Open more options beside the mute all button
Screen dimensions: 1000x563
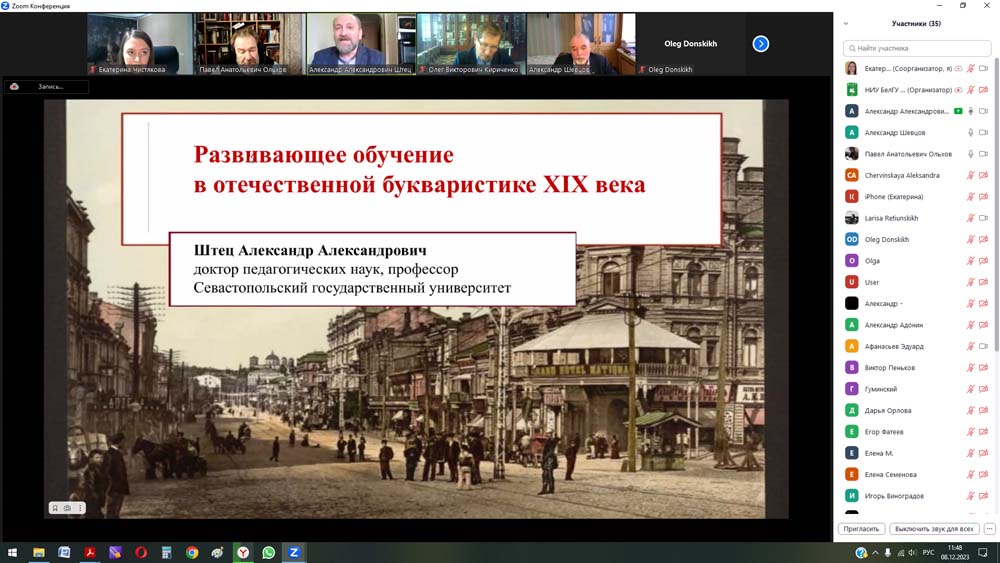click(989, 529)
